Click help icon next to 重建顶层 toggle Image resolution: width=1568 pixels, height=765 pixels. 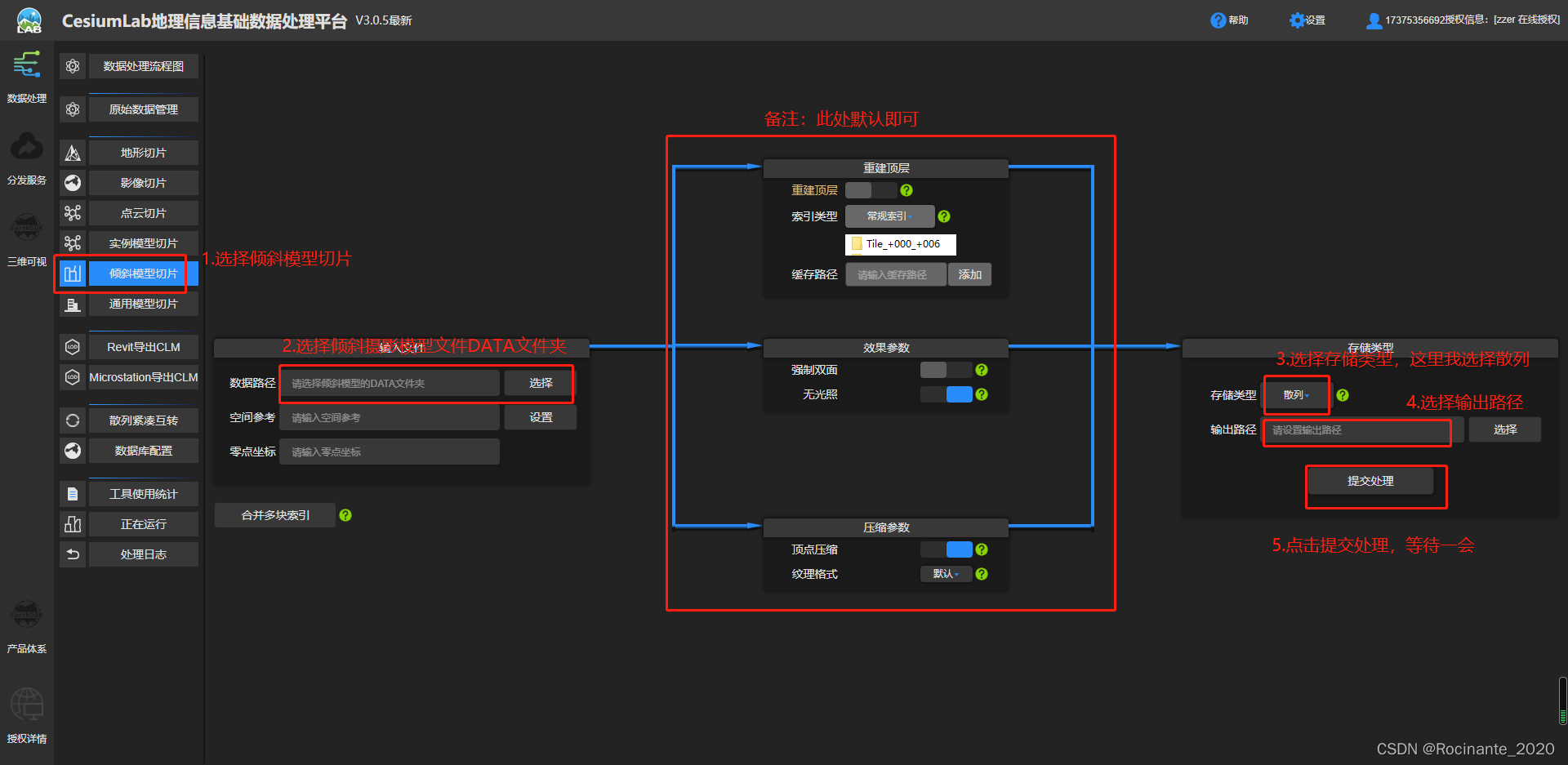(906, 190)
